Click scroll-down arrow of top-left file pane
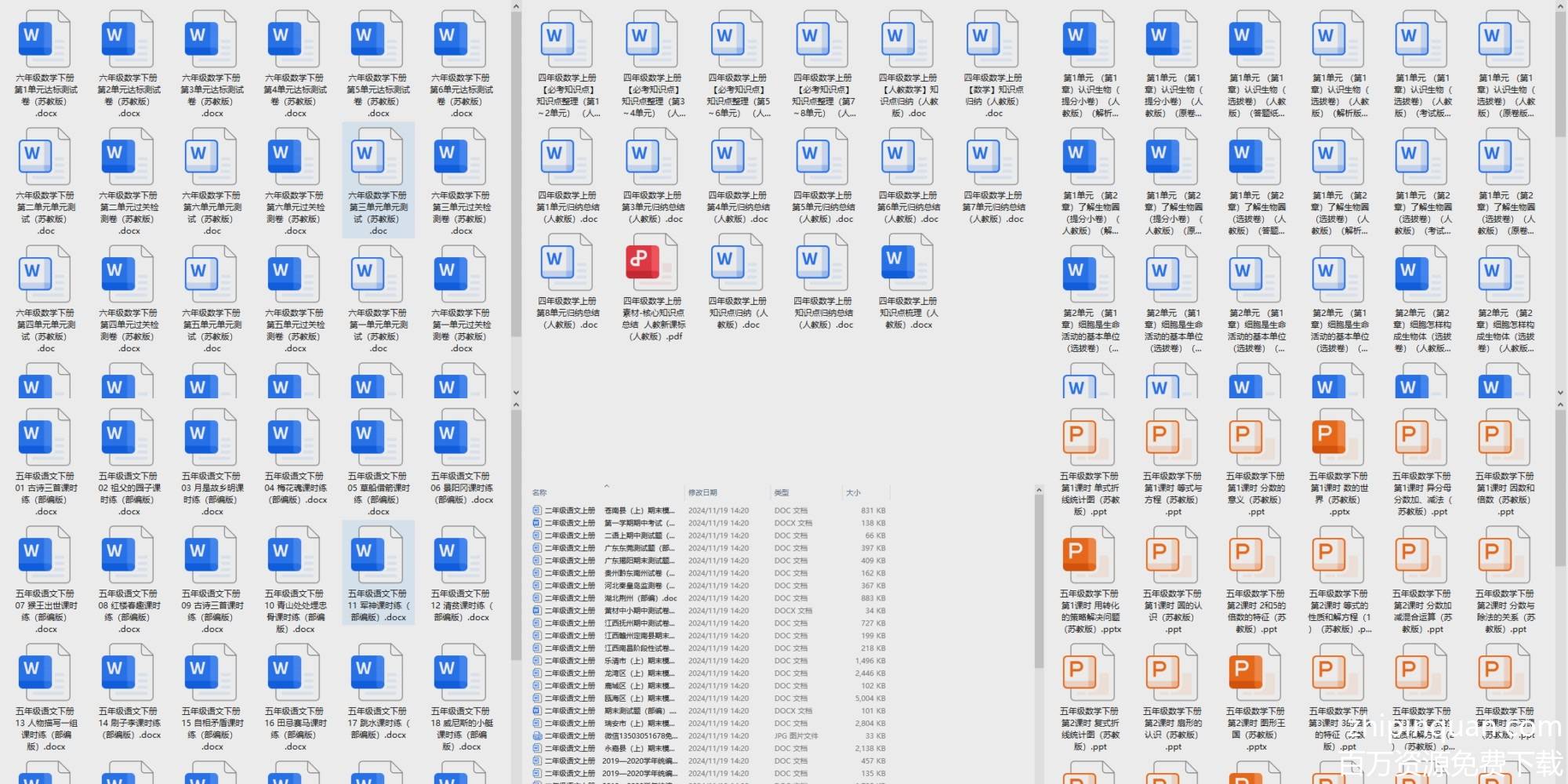This screenshot has width=1568, height=784. (x=516, y=393)
